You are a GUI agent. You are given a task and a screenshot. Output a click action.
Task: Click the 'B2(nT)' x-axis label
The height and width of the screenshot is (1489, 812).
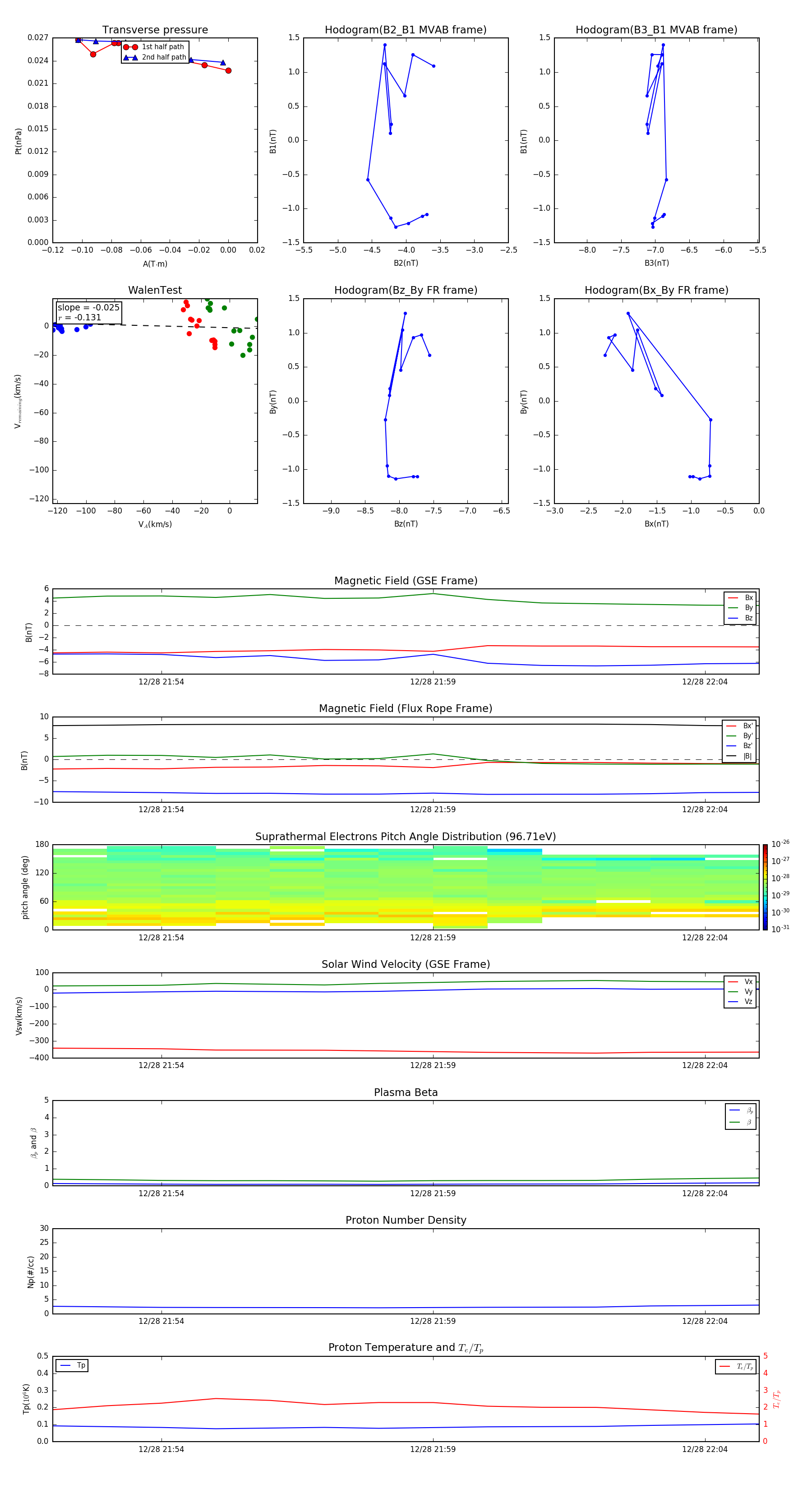406,263
